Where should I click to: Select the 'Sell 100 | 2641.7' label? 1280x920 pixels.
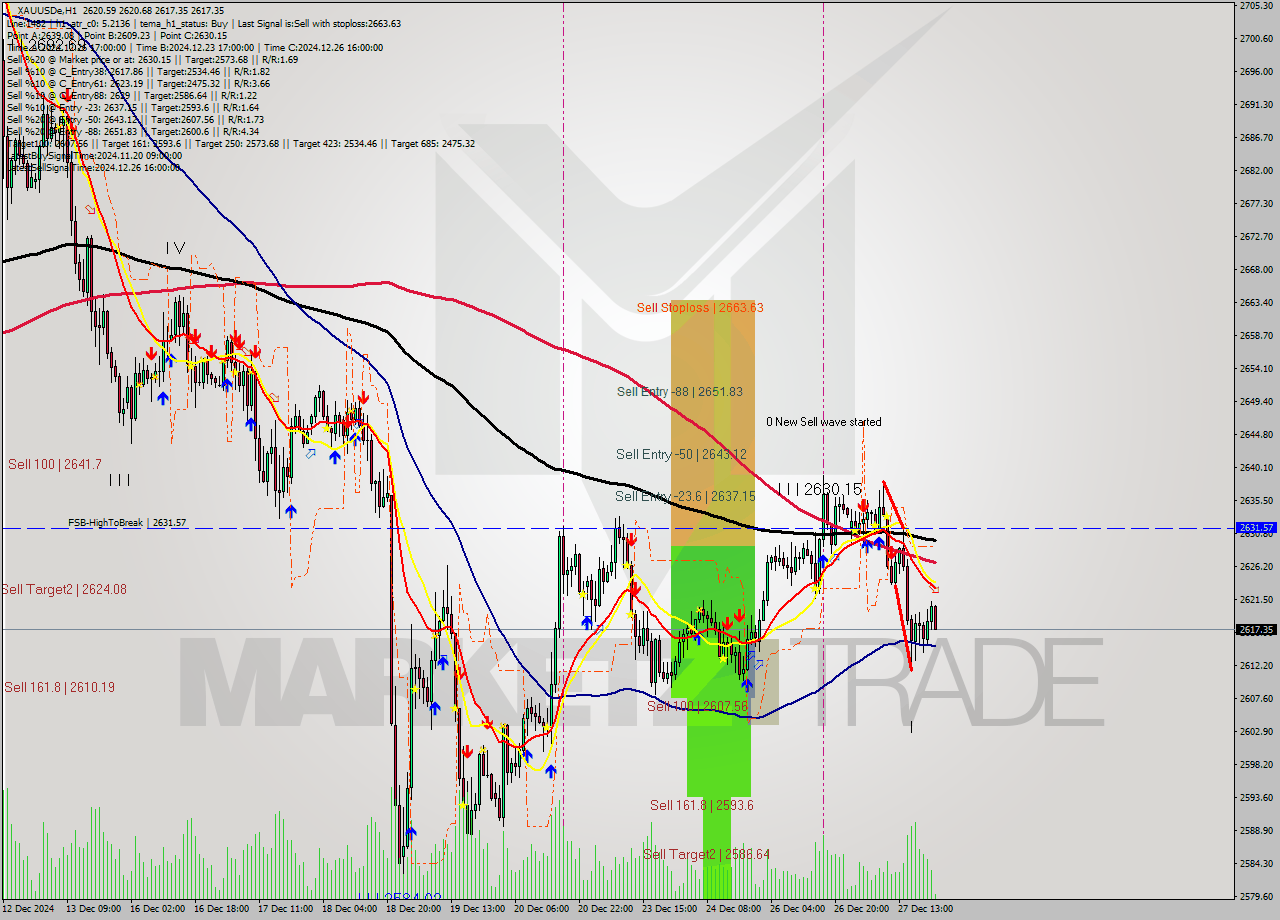pos(55,464)
